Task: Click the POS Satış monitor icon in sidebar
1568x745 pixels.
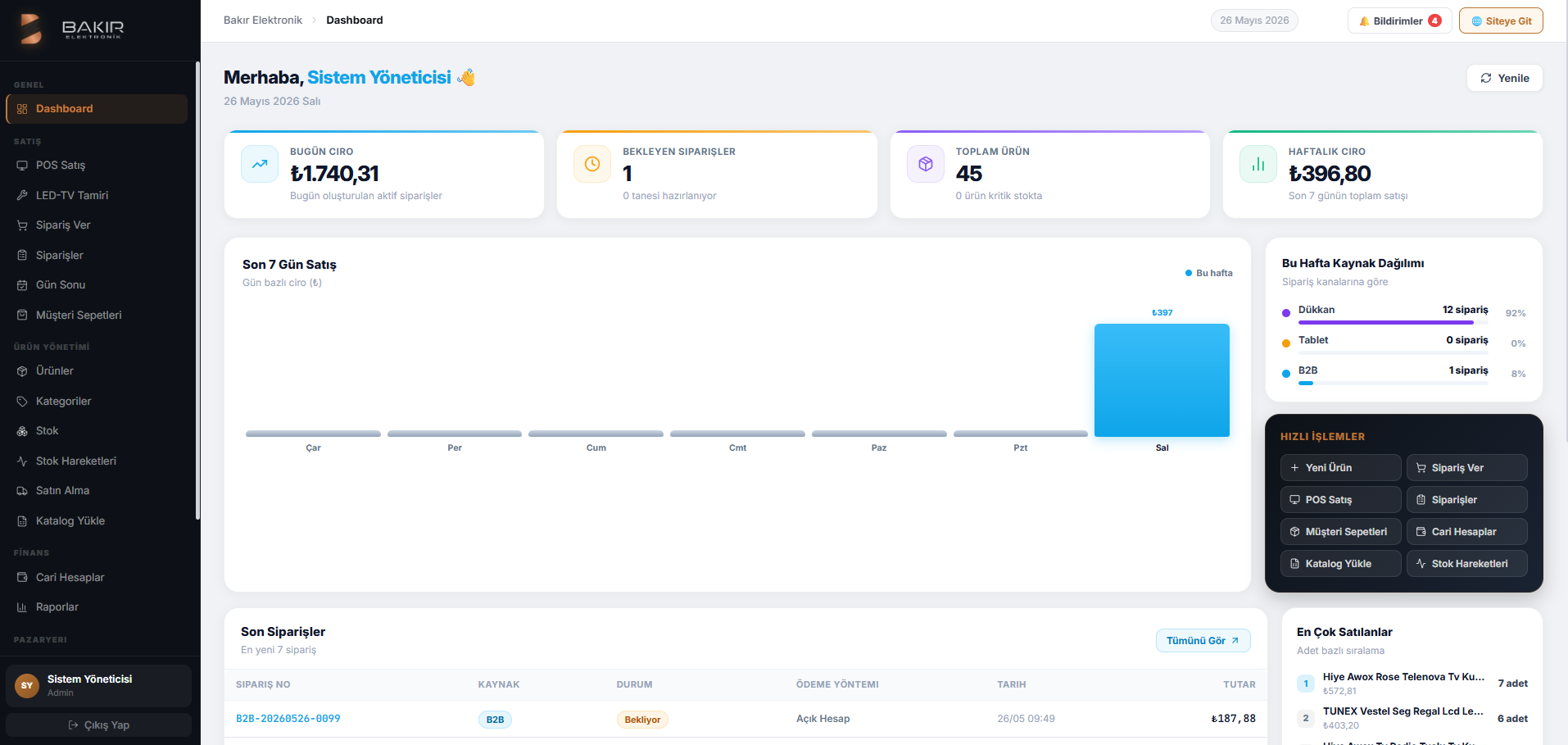Action: point(22,166)
